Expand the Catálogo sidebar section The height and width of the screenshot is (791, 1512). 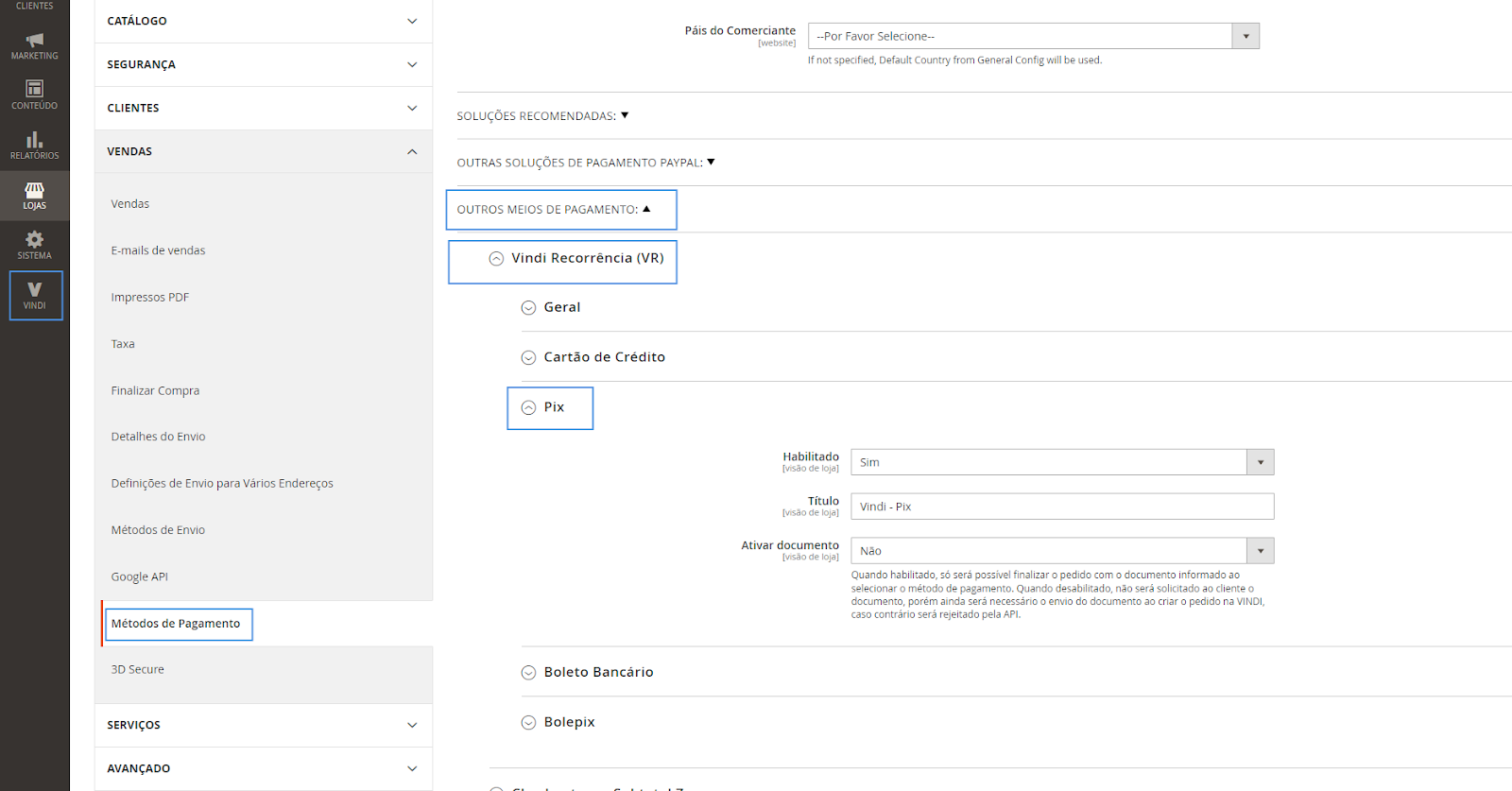[x=263, y=21]
